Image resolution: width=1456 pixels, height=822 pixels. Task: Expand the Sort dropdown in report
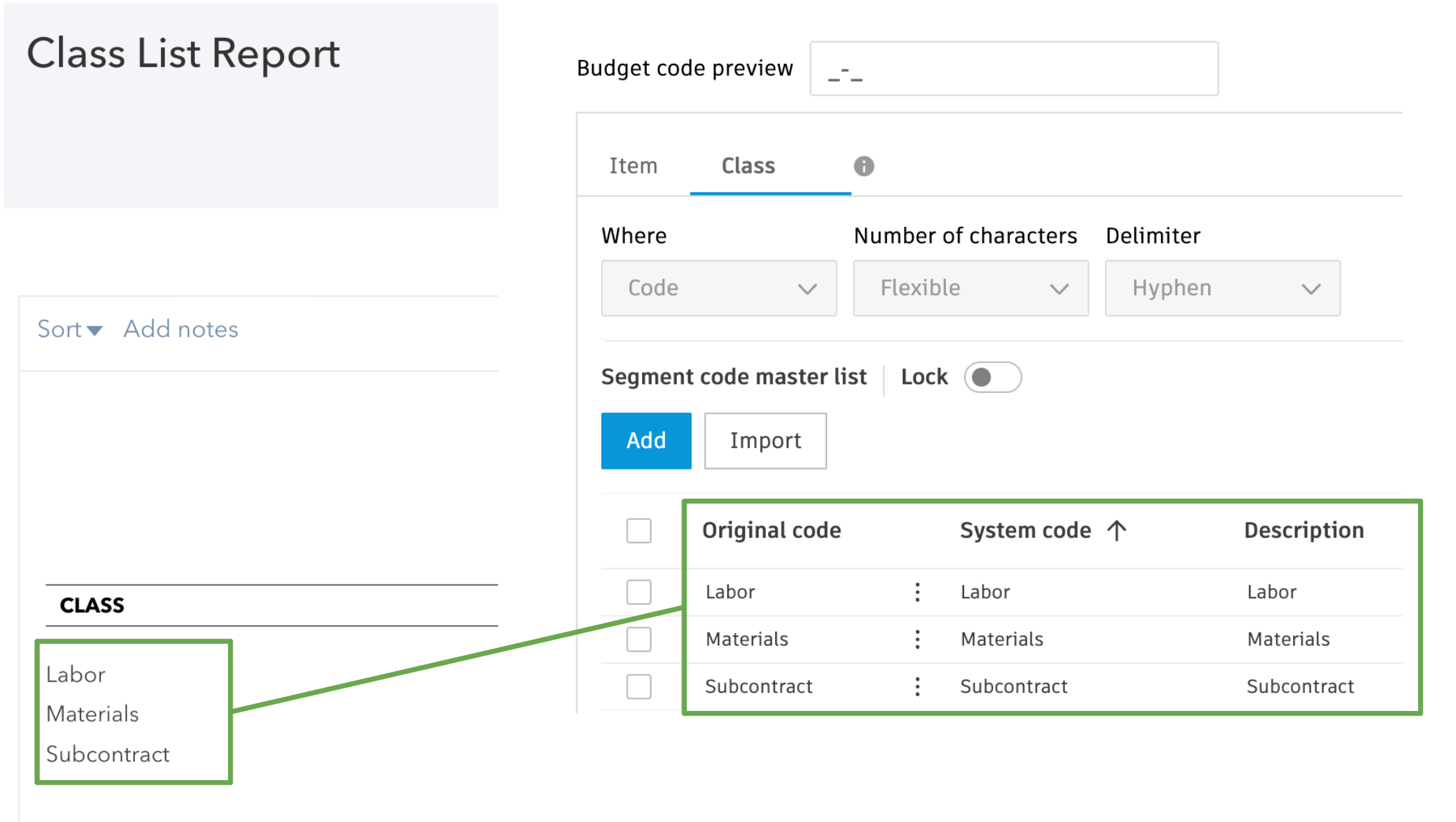tap(70, 329)
